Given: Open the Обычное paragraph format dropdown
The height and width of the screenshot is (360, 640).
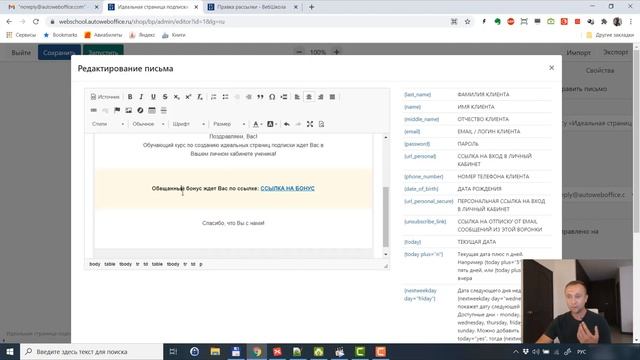Looking at the screenshot, I should 148,124.
